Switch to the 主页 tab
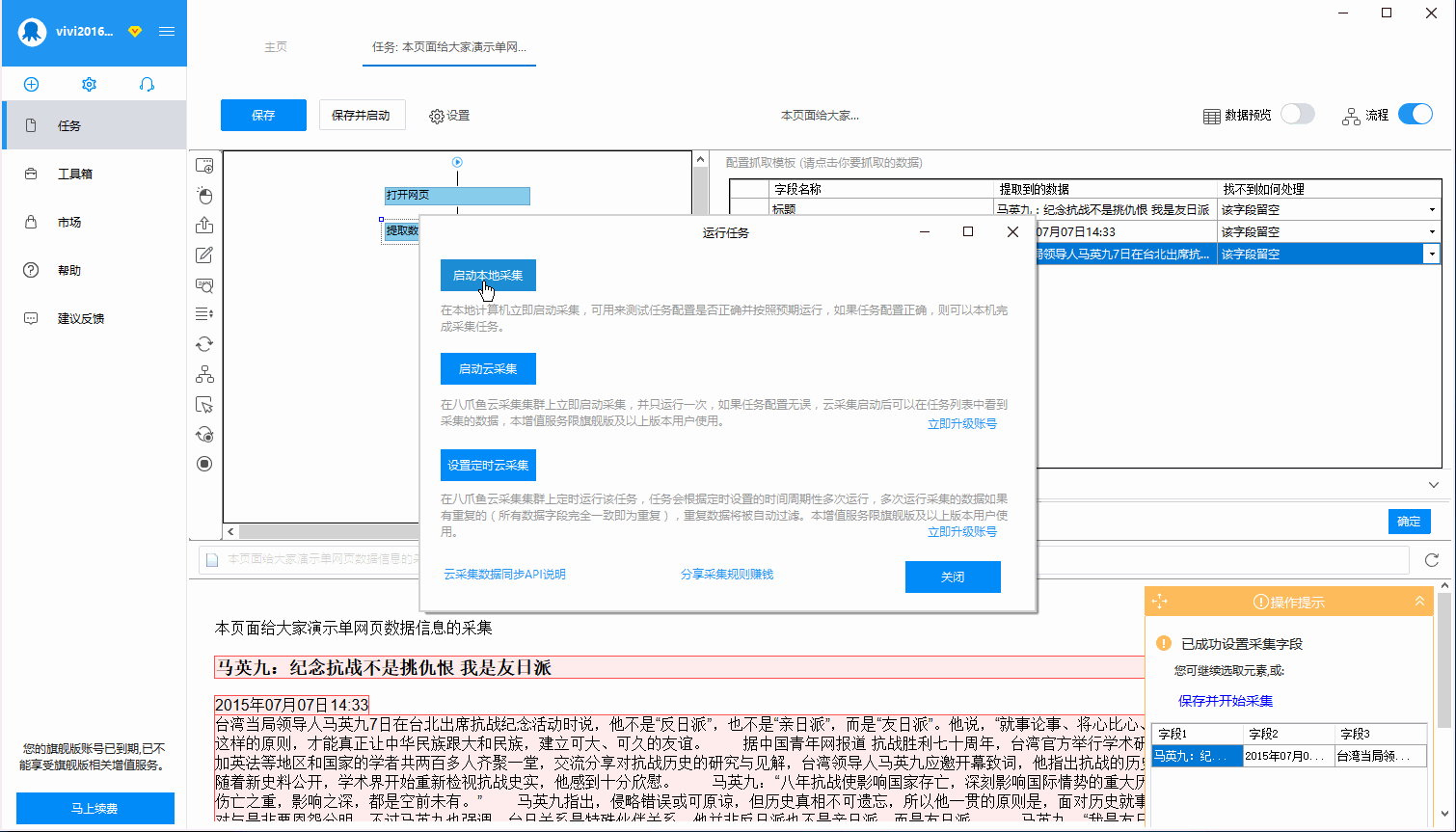 click(276, 46)
